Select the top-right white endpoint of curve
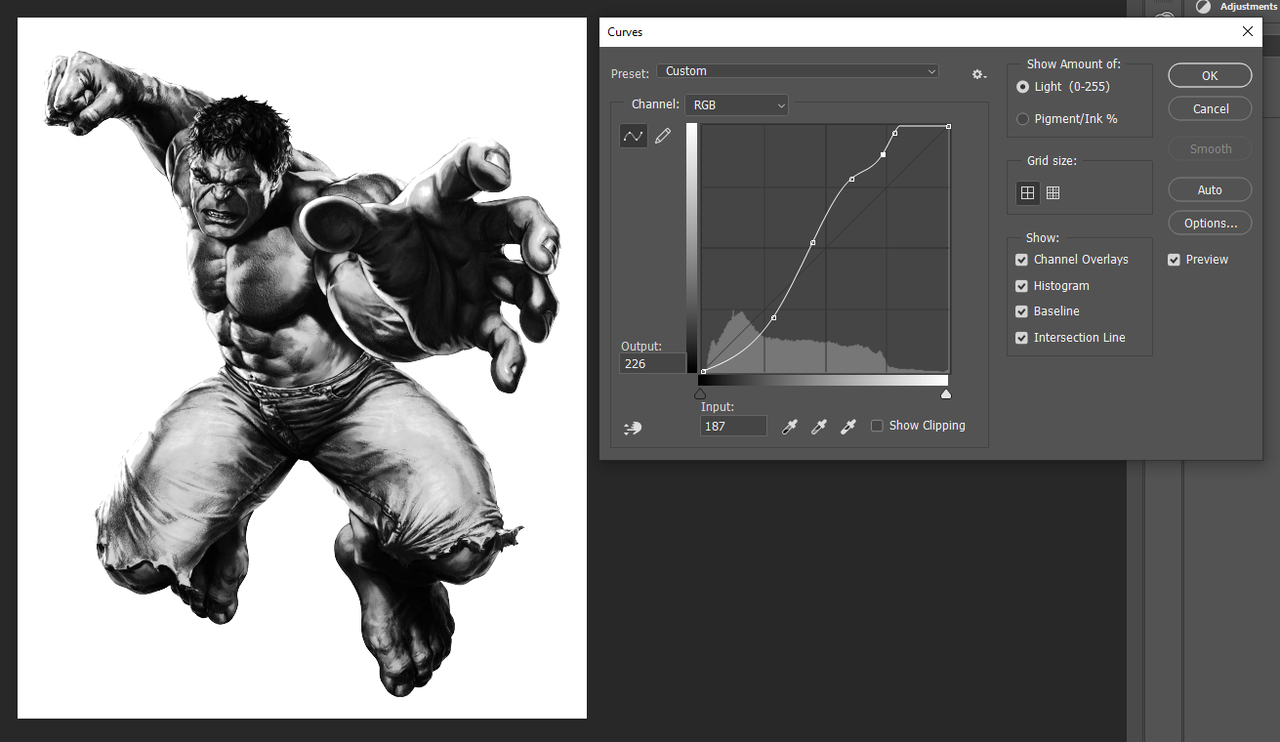Image resolution: width=1280 pixels, height=742 pixels. (x=948, y=126)
